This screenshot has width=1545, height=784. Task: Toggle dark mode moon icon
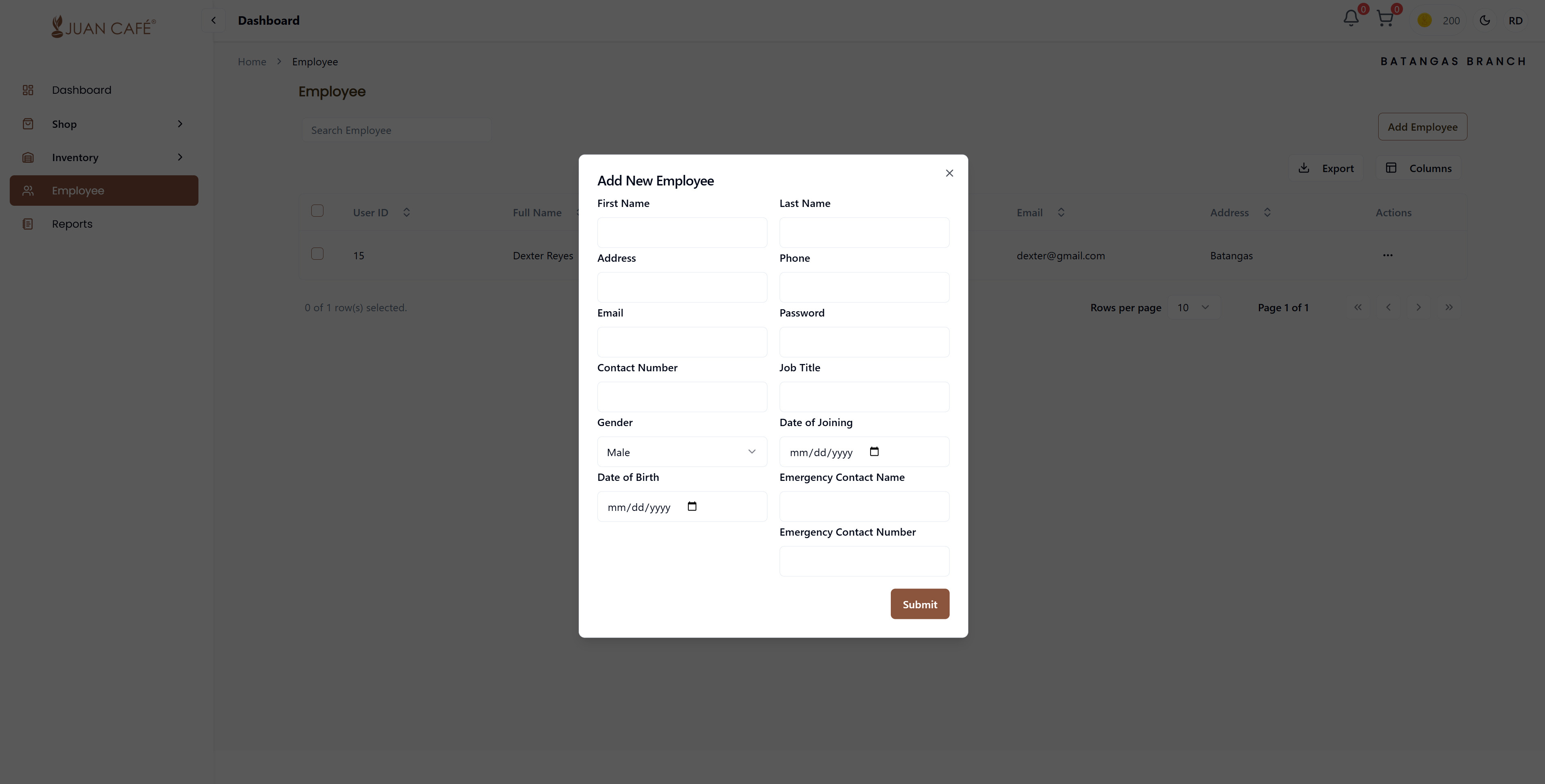coord(1485,20)
